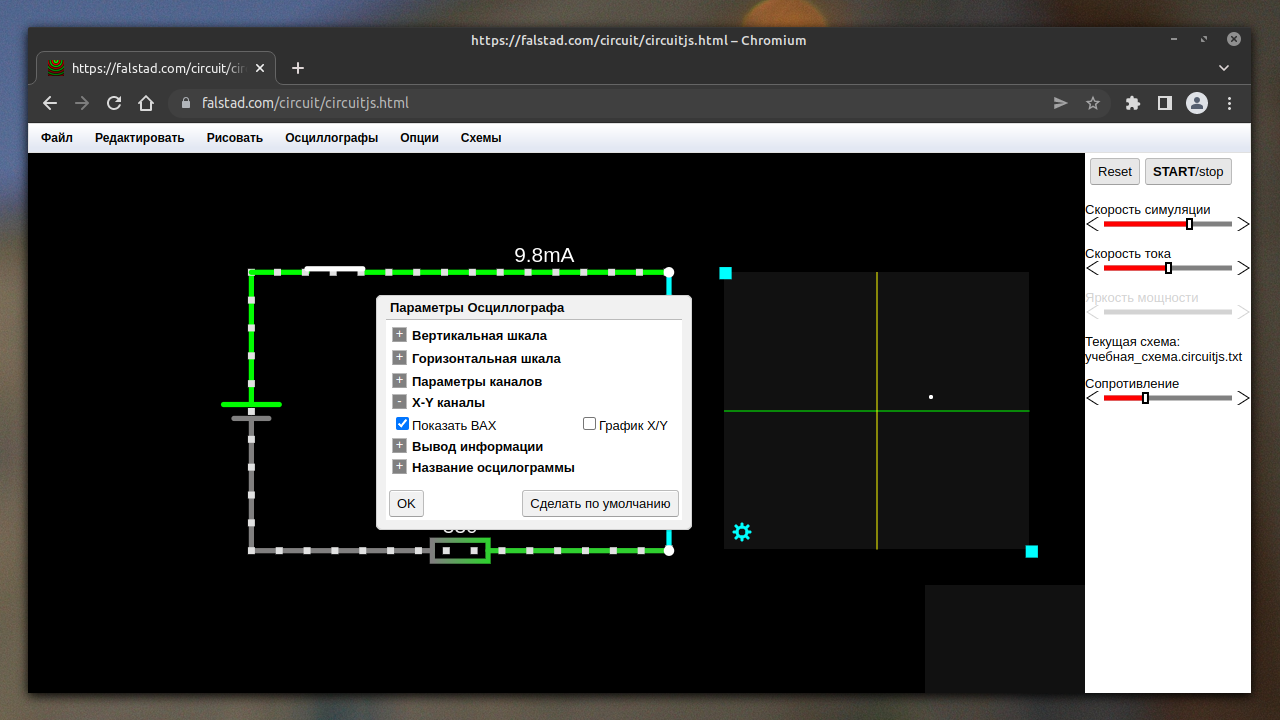The height and width of the screenshot is (720, 1280).
Task: Reload the page with the refresh icon
Action: (x=114, y=103)
